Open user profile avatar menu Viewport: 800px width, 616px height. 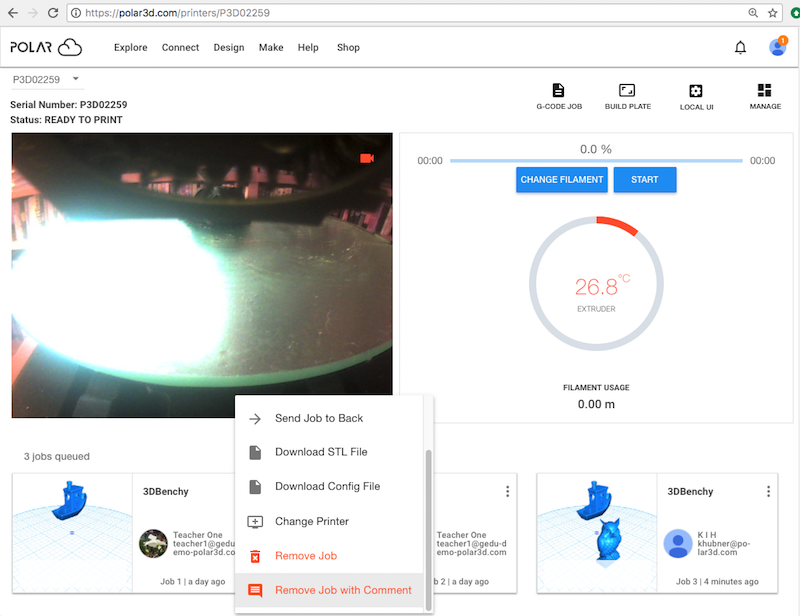[x=778, y=47]
